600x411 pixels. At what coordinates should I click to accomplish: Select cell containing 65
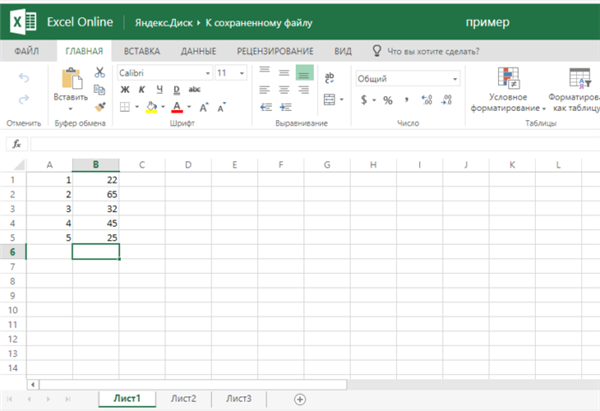[x=96, y=194]
